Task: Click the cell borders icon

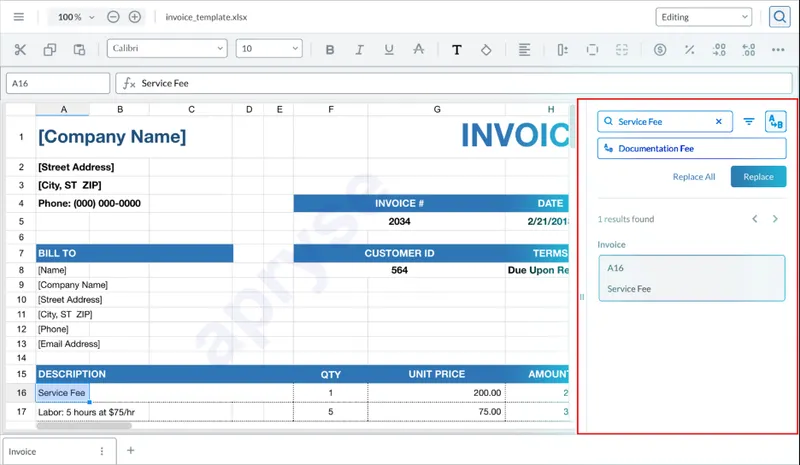Action: (592, 50)
